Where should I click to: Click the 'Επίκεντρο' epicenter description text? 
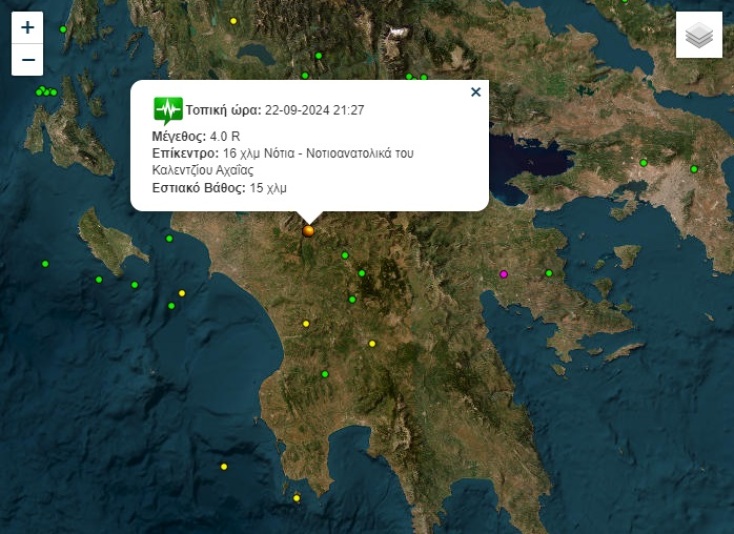tap(282, 153)
